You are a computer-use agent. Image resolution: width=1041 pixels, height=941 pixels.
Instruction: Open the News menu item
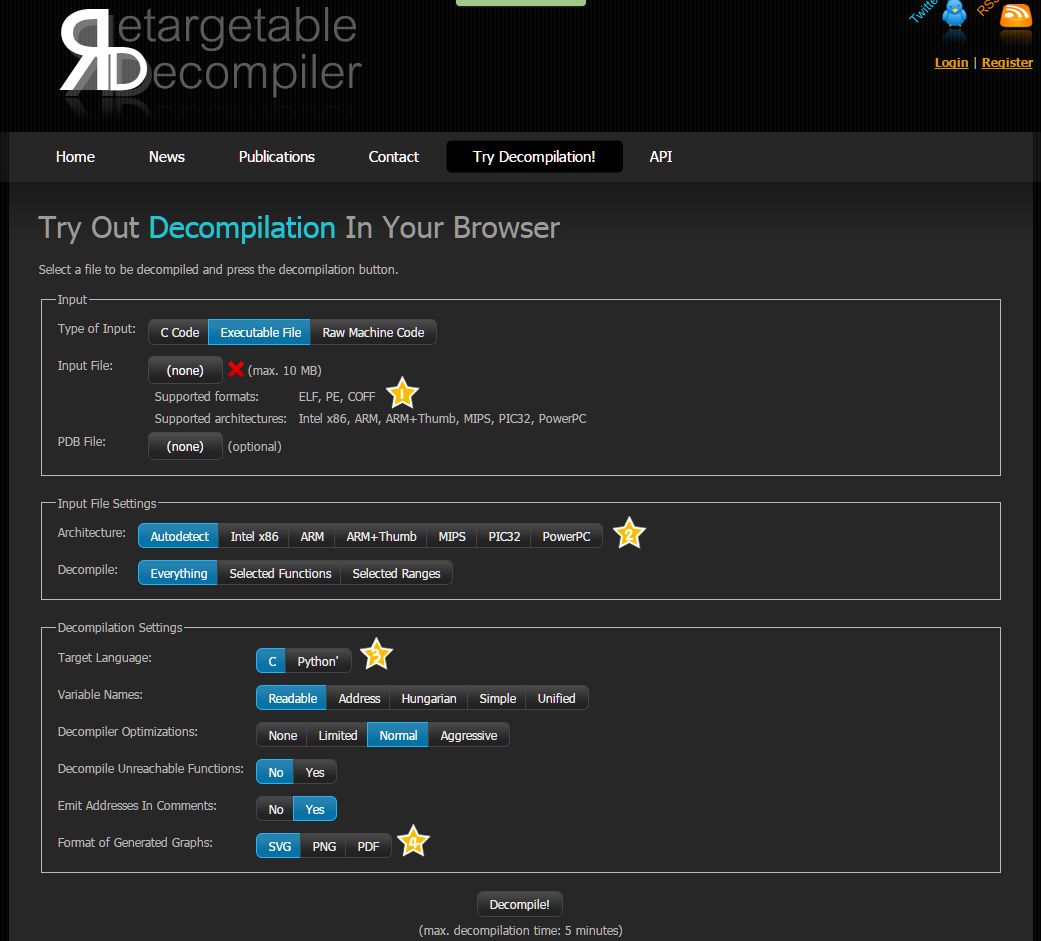(x=167, y=157)
